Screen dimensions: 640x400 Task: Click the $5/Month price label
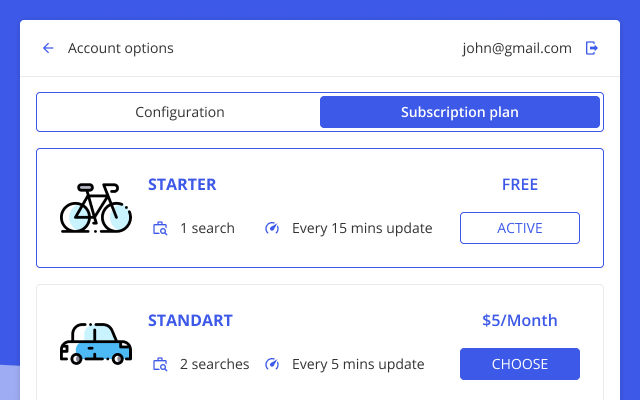pos(520,321)
